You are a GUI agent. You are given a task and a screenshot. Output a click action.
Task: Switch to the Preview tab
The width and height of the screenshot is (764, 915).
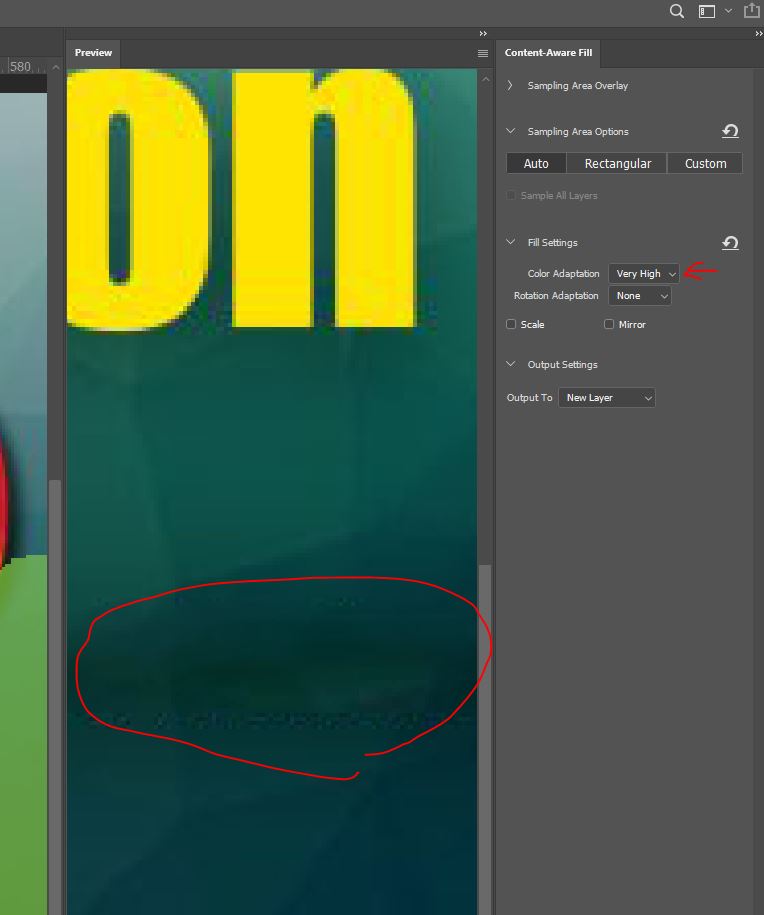(93, 53)
